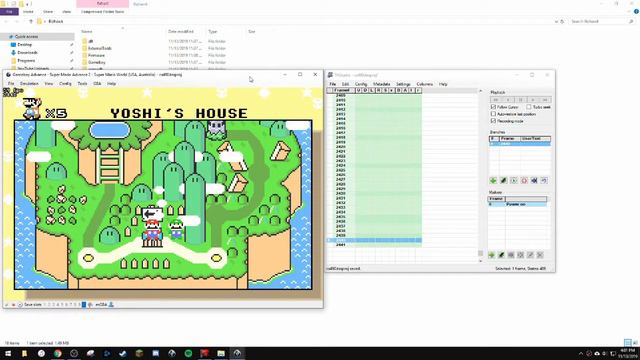Enable Auto-restore last position checkbox

(x=493, y=114)
